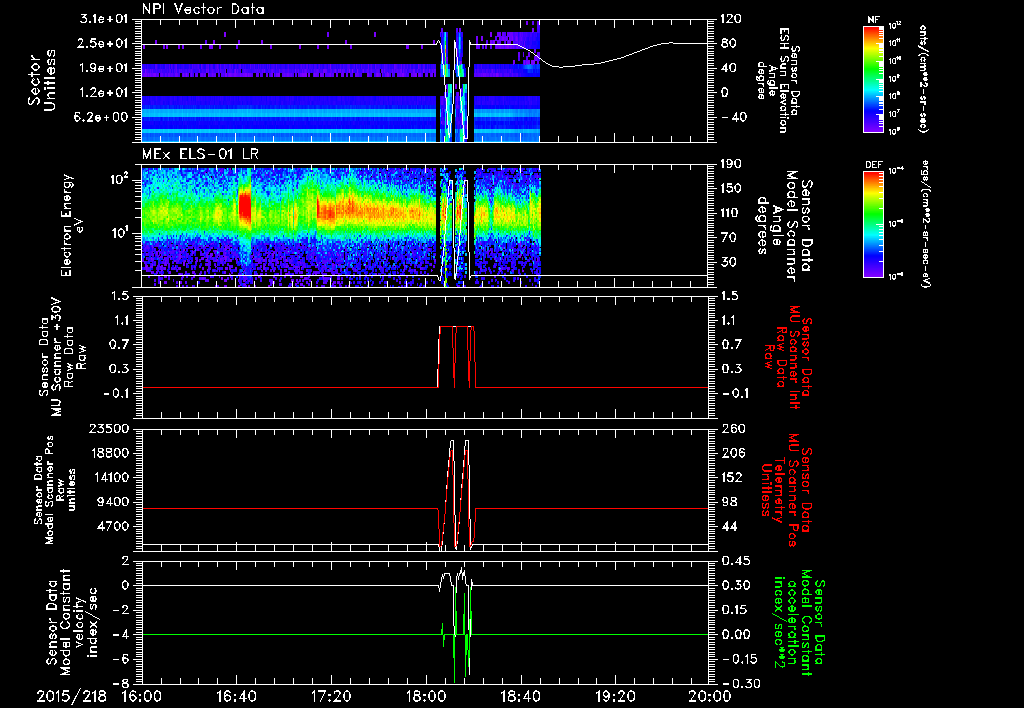Click the 260 telemetry tick label
The height and width of the screenshot is (708, 1024).
[733, 429]
